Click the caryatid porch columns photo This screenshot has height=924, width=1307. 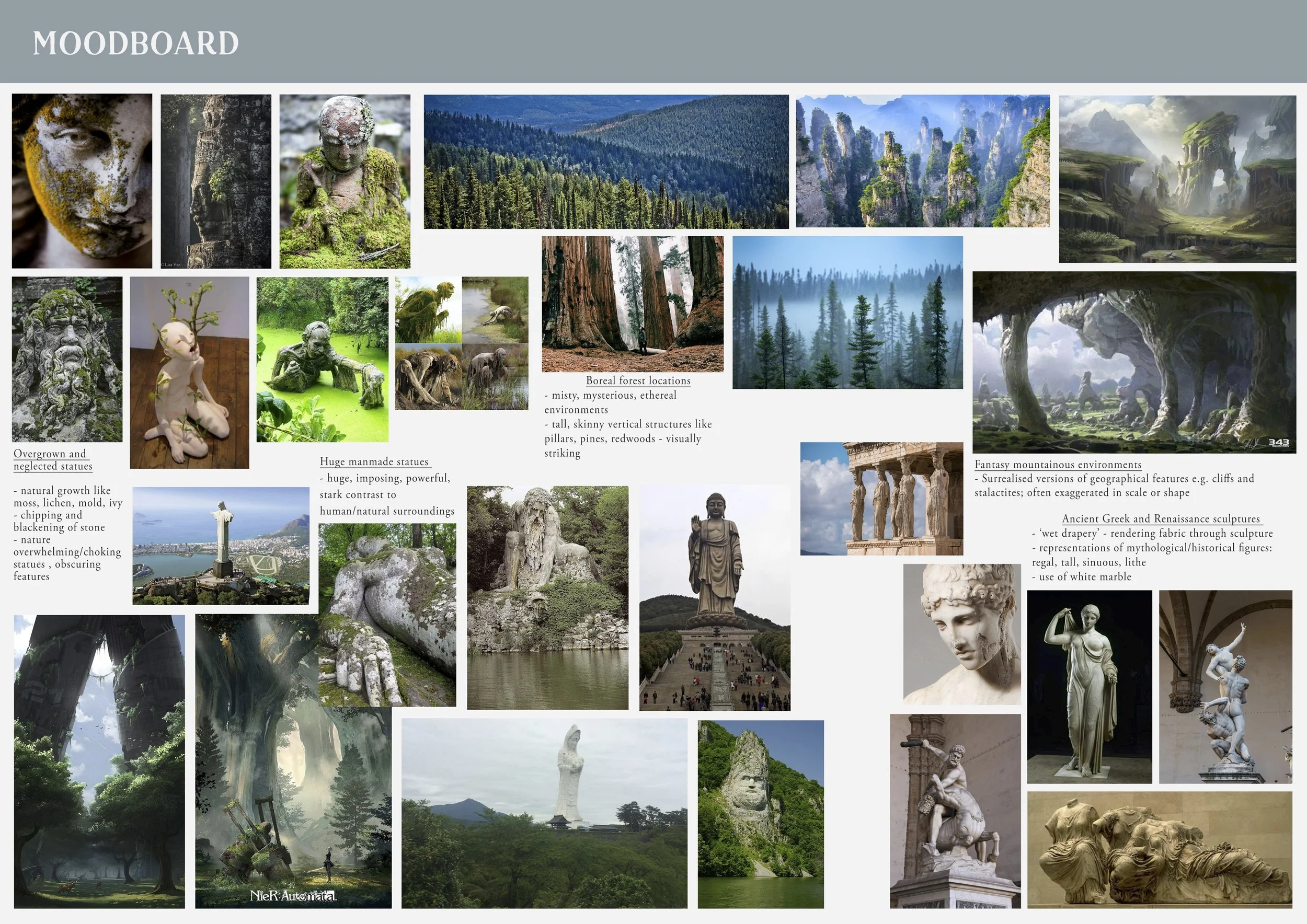pyautogui.click(x=881, y=499)
